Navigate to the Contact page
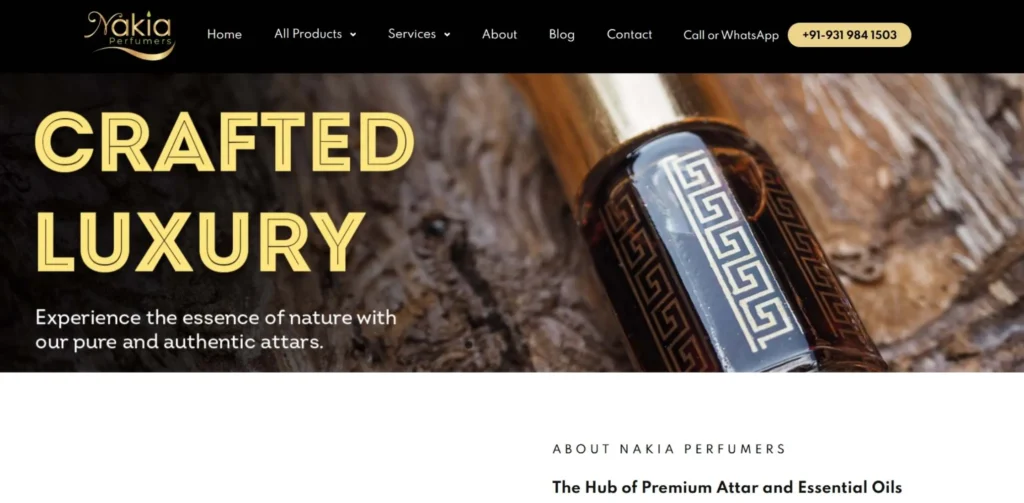This screenshot has height=503, width=1024. [629, 35]
